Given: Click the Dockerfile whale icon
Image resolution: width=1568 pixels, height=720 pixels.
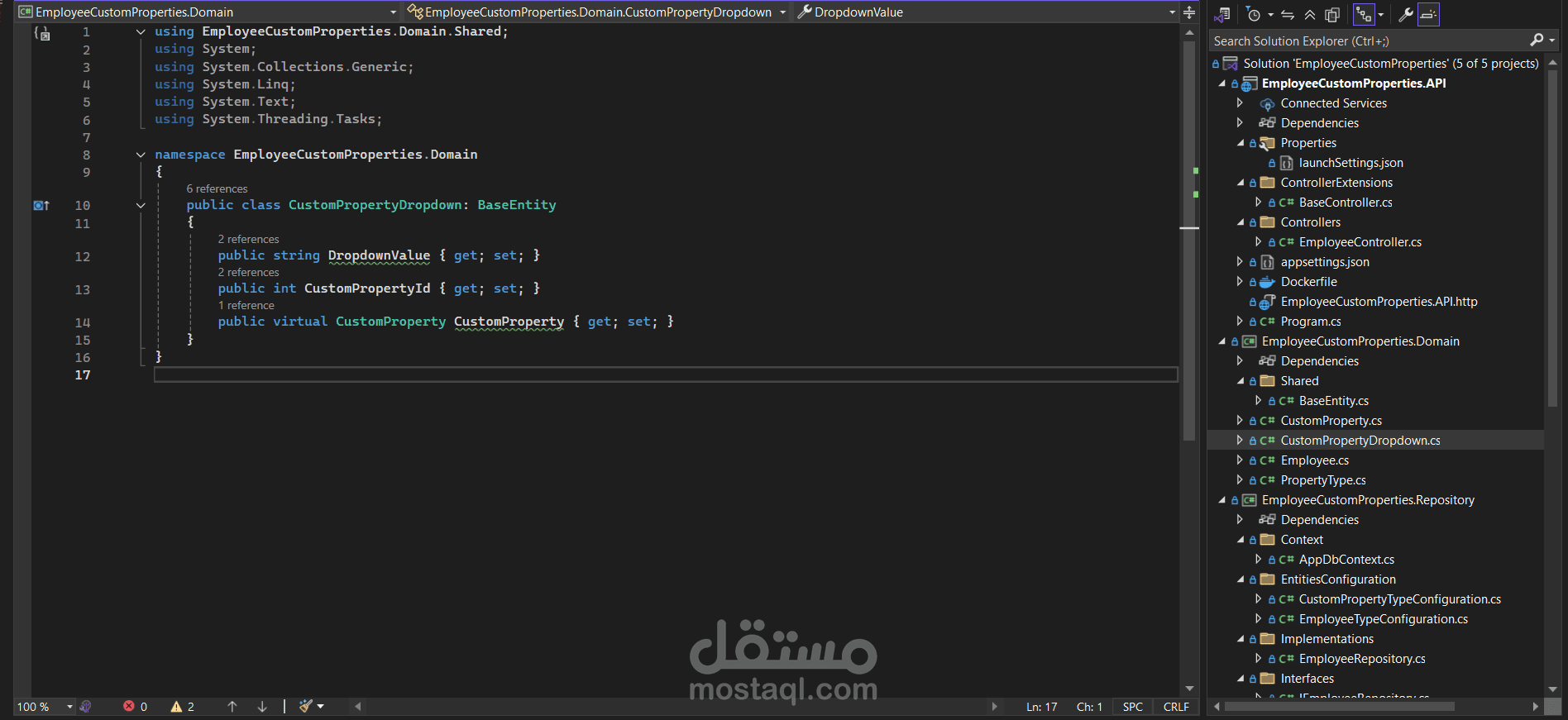Looking at the screenshot, I should point(1267,282).
